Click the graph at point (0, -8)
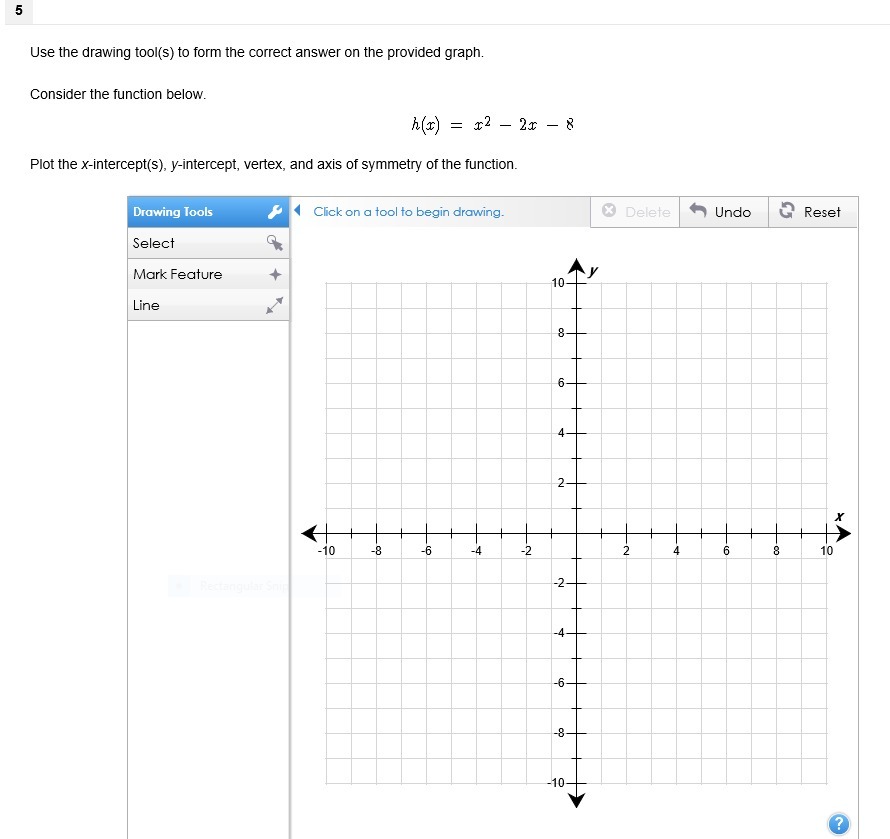 pos(576,733)
